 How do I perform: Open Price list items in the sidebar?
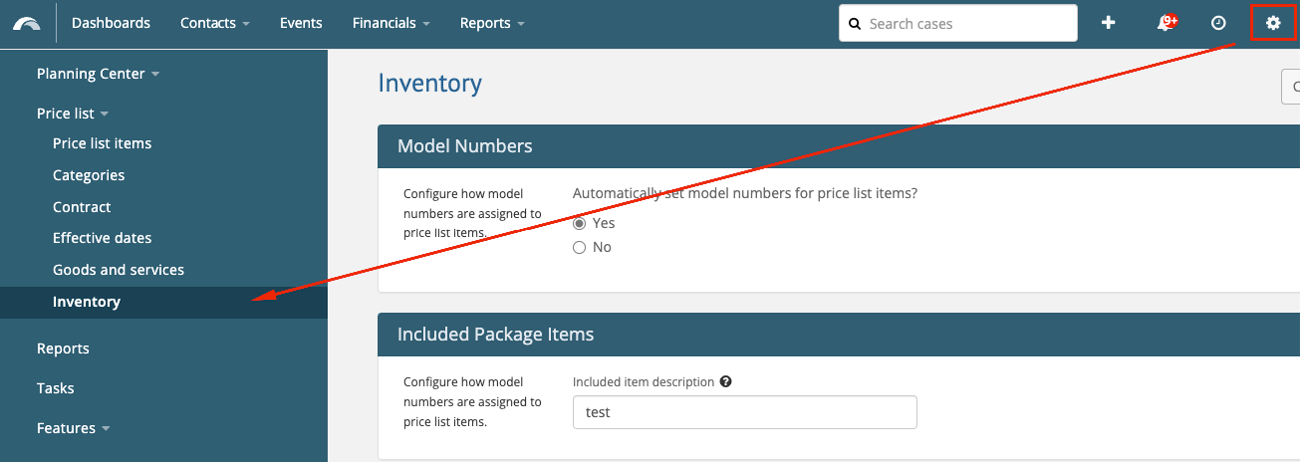(x=102, y=143)
